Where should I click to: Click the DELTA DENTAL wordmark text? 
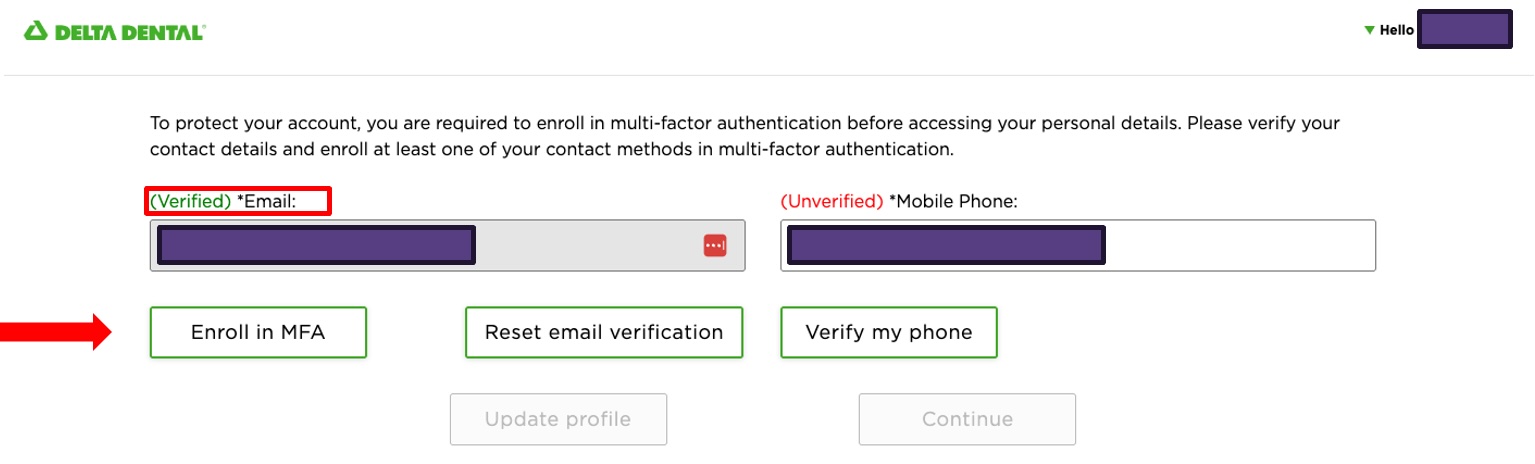click(130, 32)
